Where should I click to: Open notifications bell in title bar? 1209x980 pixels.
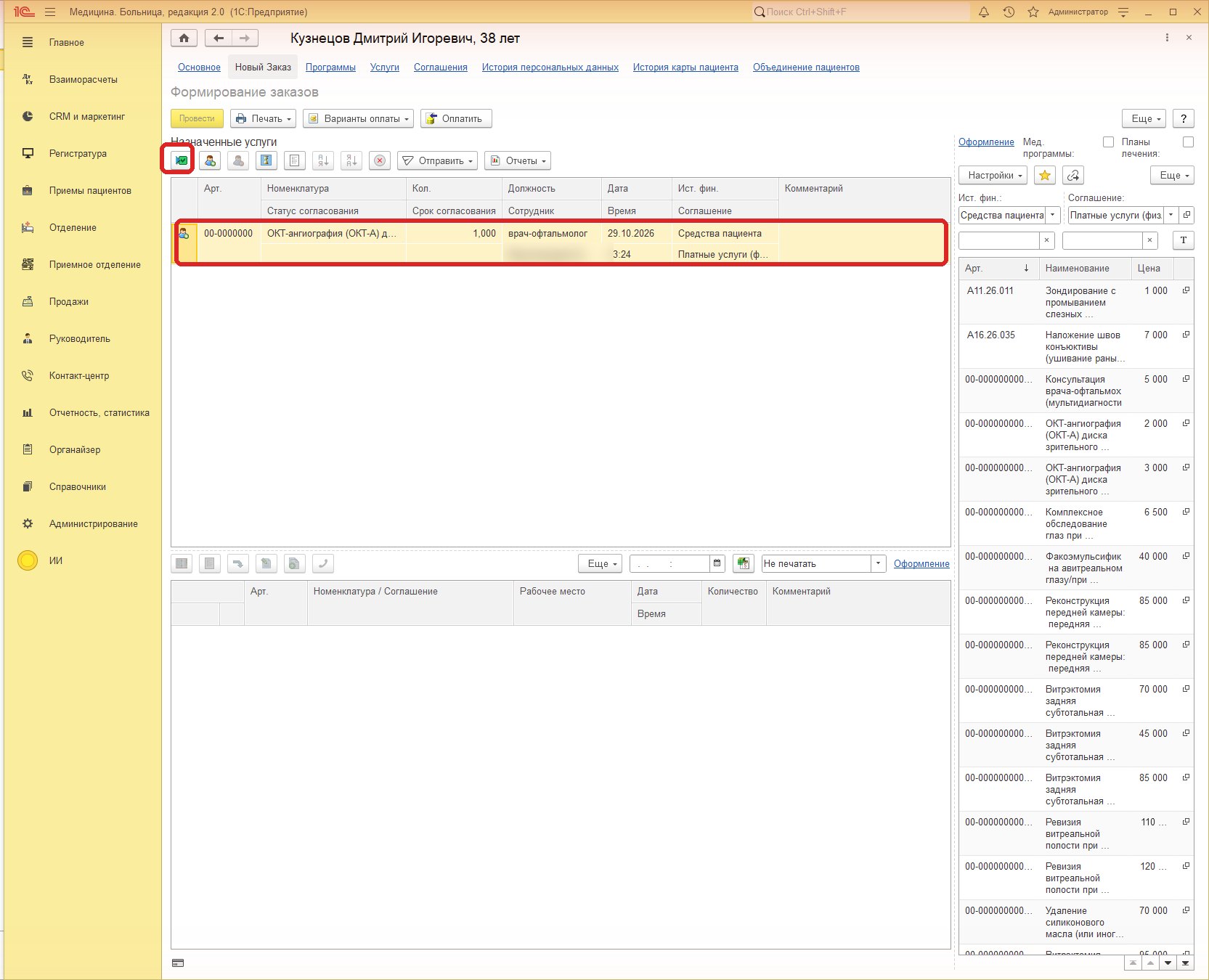coord(984,12)
